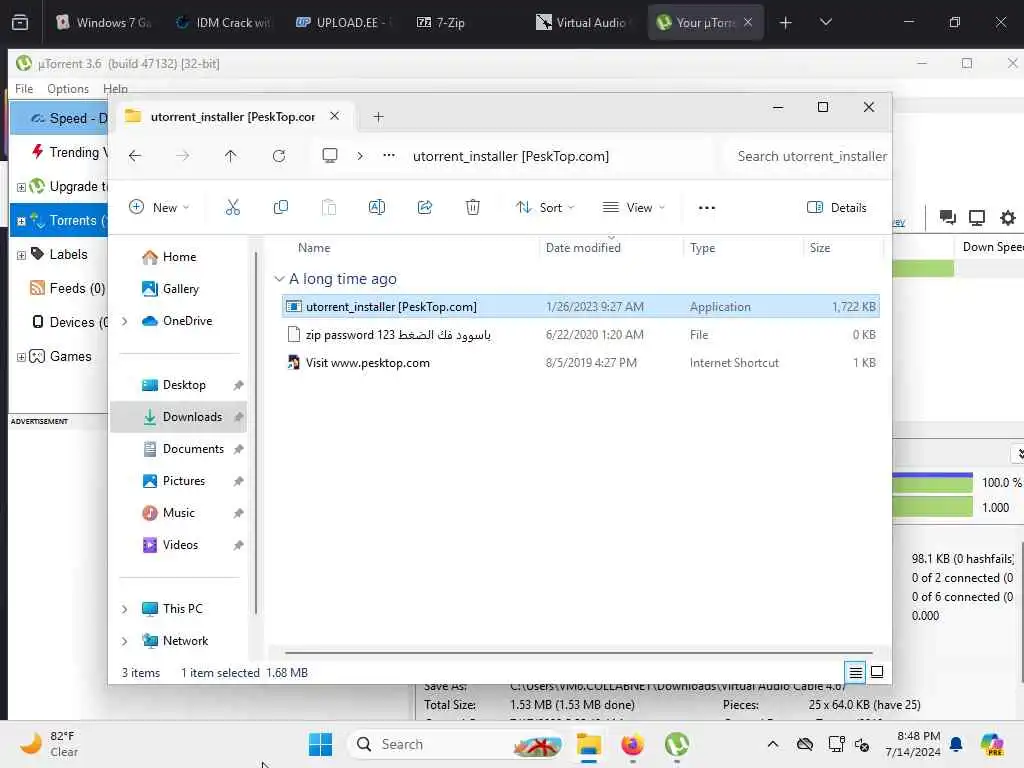
Task: Switch to the UPLOAD.EE browser tab
Action: [343, 23]
